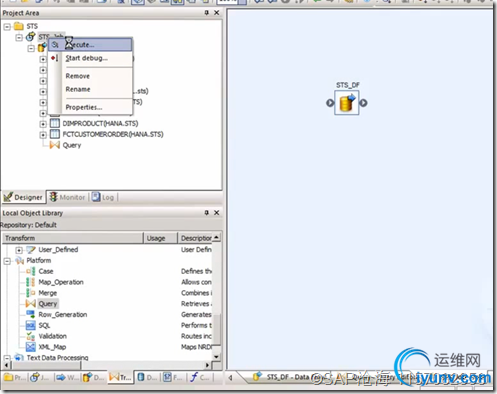This screenshot has height=394, width=497.
Task: Click the STS_Job job icon
Action: coord(30,36)
